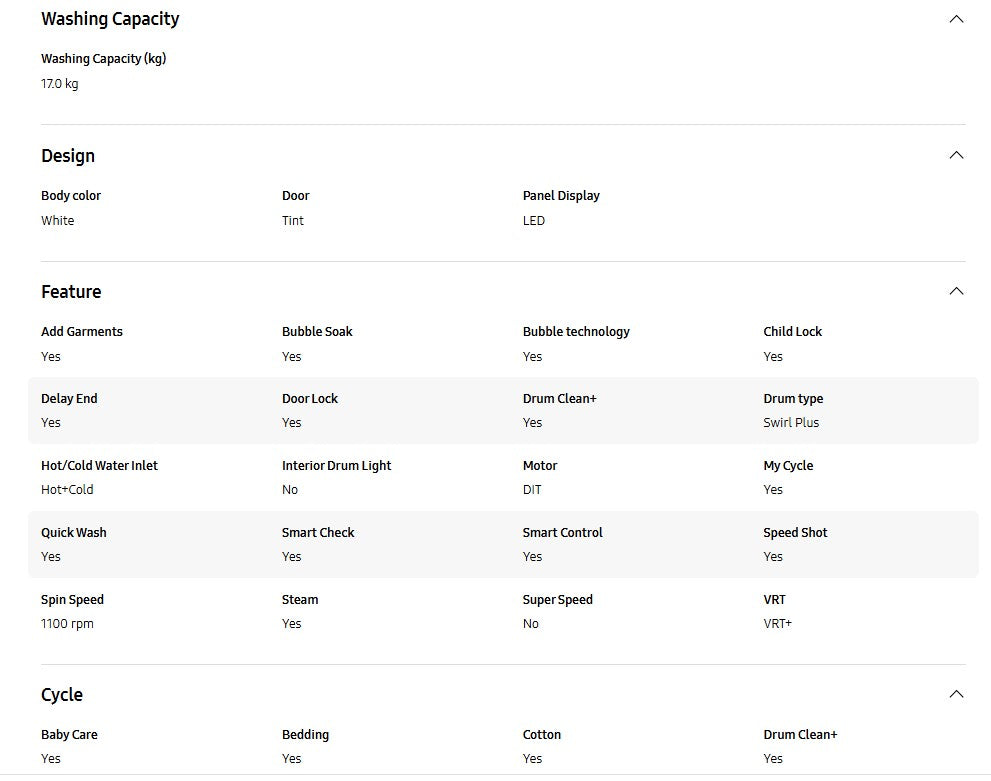This screenshot has height=781, width=991.
Task: Click the 17.0 kg capacity value
Action: point(59,84)
